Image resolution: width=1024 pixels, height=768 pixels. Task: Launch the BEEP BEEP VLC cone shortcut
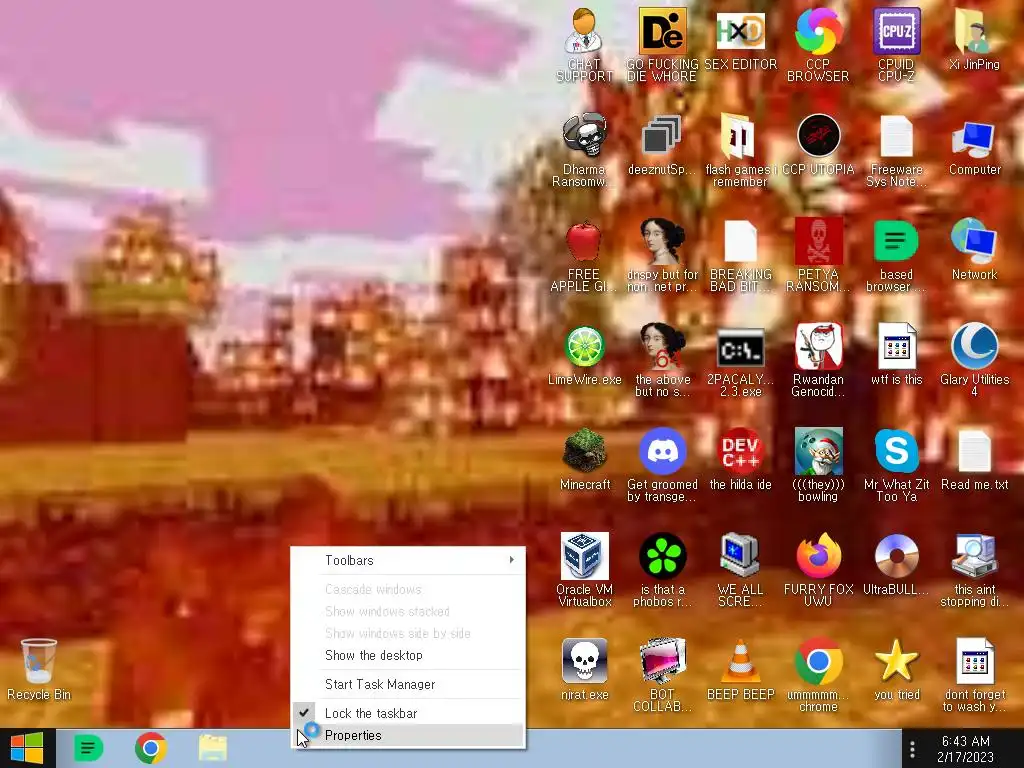click(x=740, y=670)
